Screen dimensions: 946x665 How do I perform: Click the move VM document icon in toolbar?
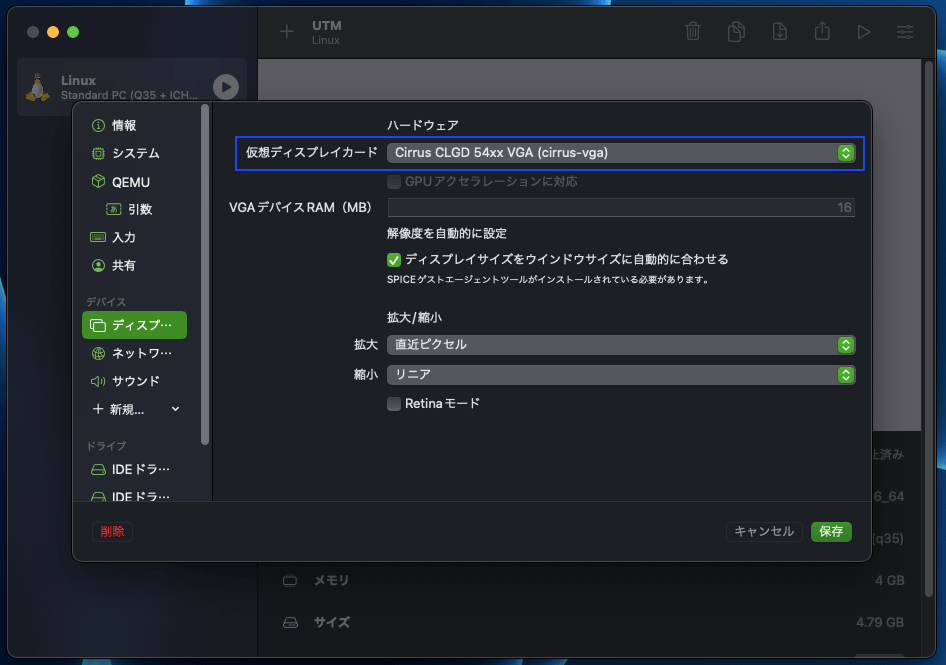(779, 31)
